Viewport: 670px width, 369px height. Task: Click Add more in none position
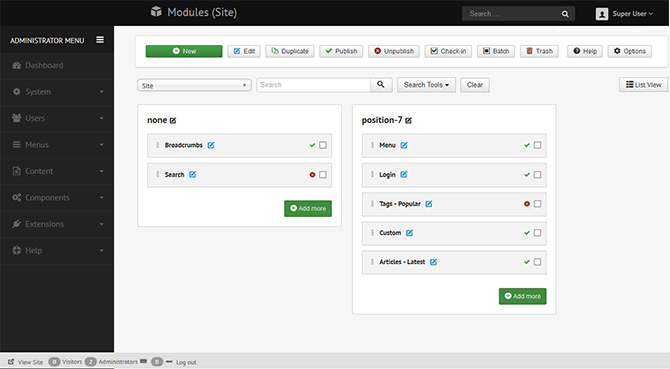[x=308, y=208]
